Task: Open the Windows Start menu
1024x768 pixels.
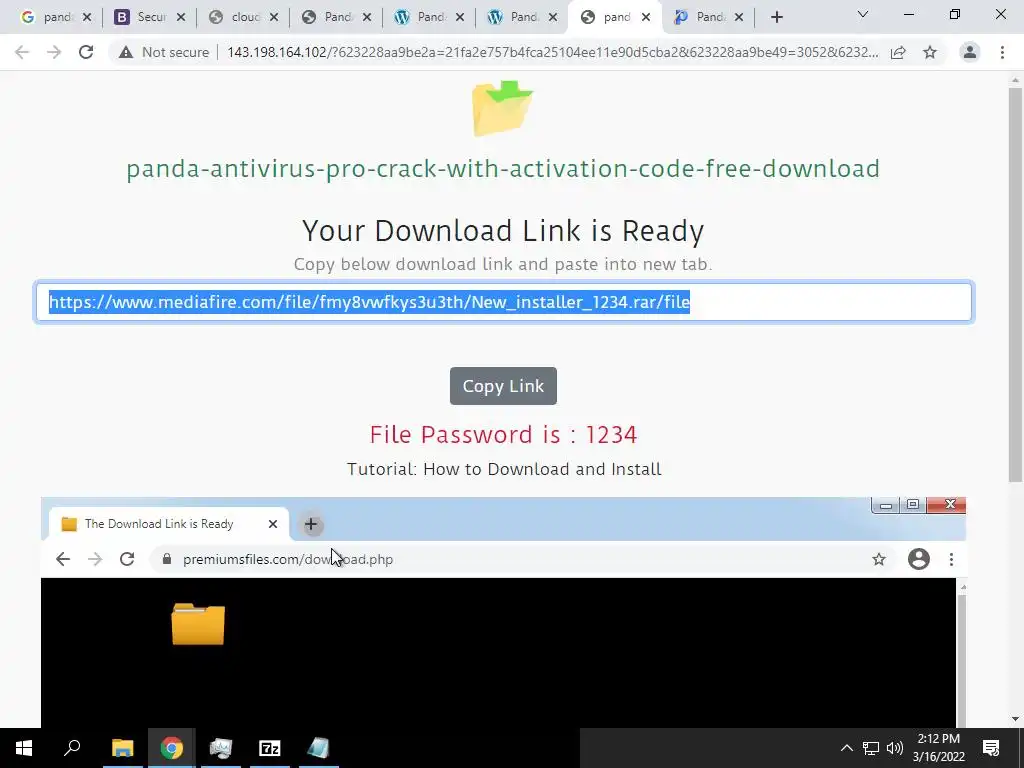Action: 24,748
